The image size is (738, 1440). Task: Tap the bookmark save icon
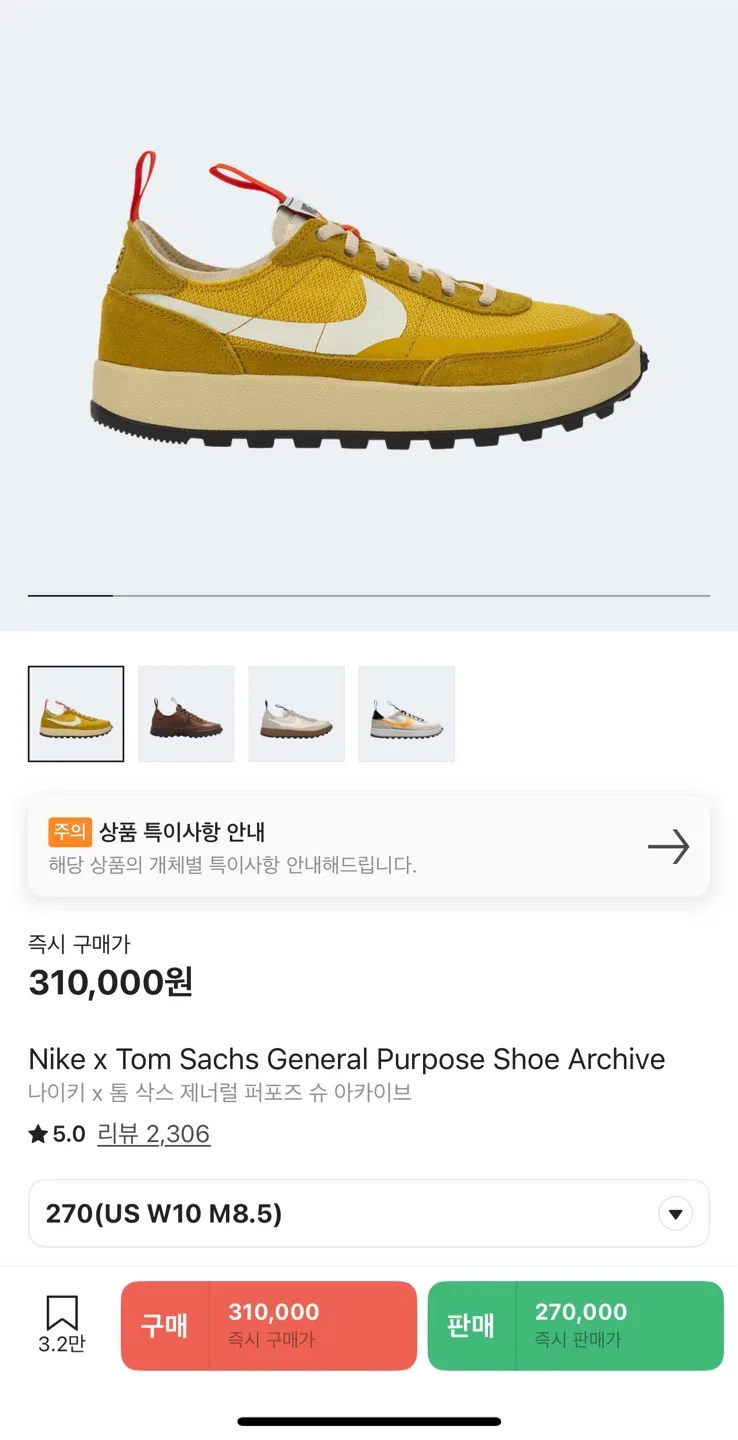click(62, 1312)
